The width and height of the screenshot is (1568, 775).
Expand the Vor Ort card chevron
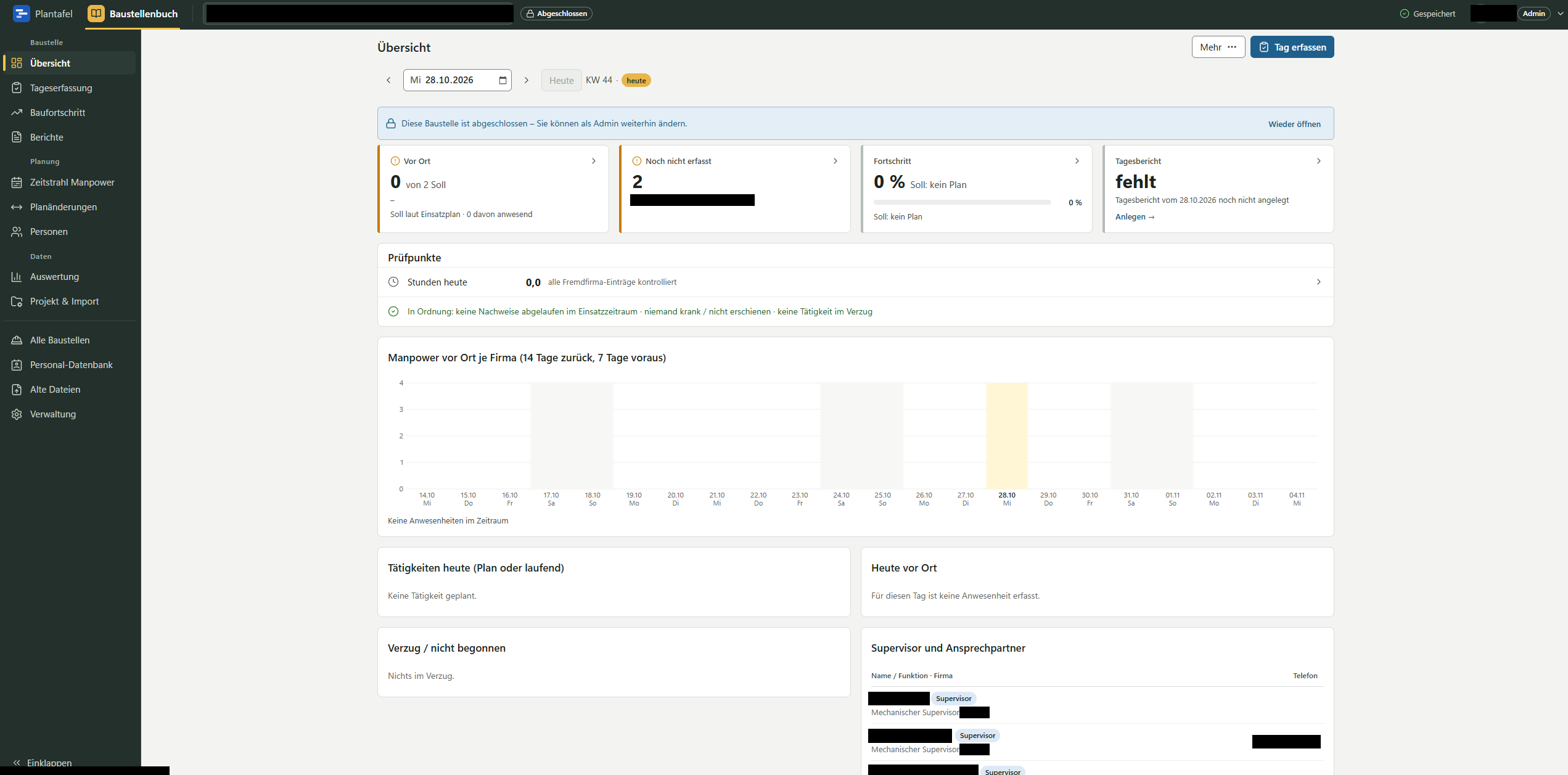pos(594,161)
